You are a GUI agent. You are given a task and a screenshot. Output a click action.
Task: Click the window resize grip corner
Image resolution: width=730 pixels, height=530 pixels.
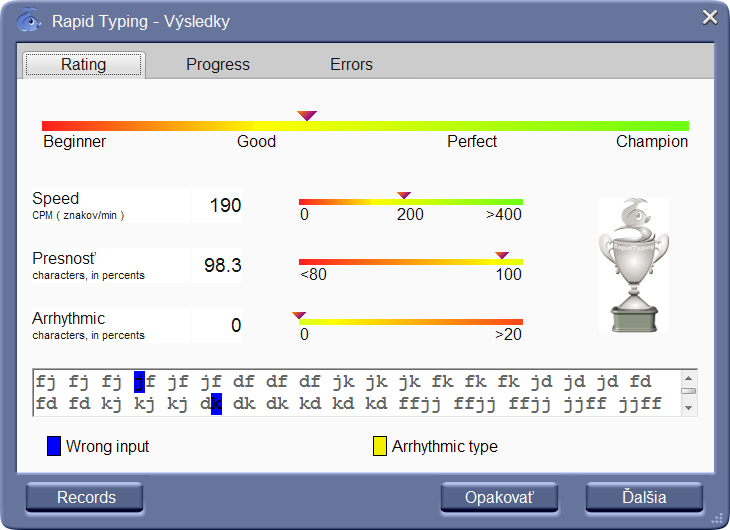point(716,518)
